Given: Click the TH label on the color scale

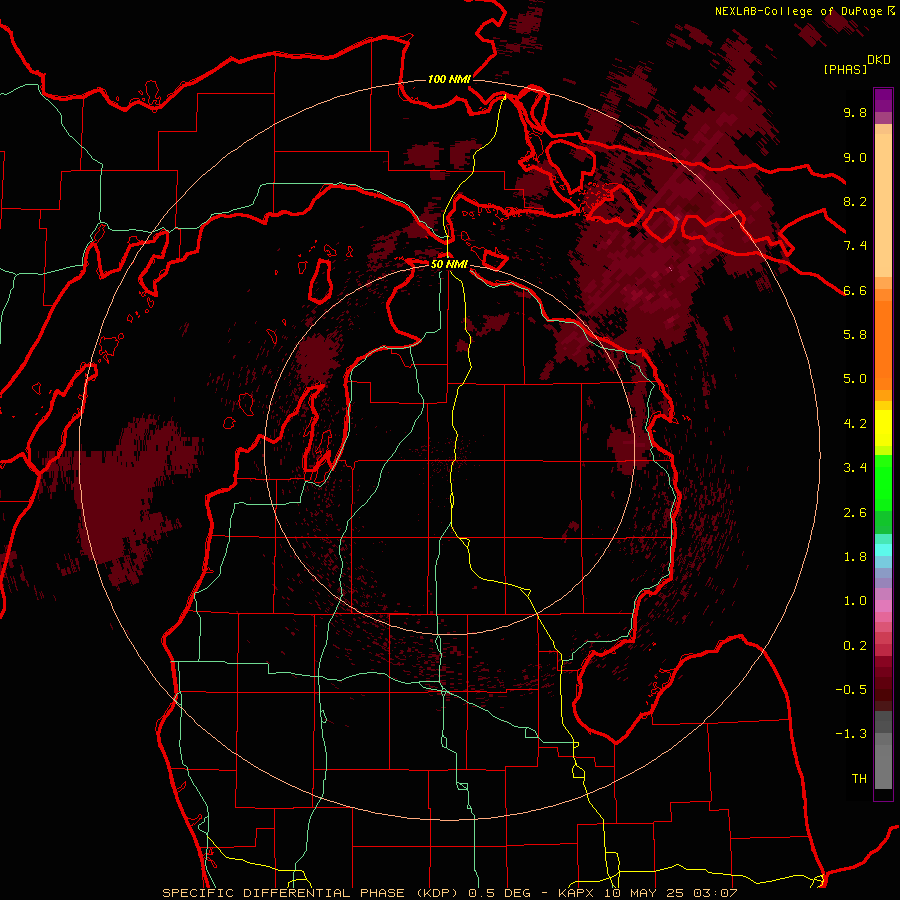Looking at the screenshot, I should coord(859,779).
